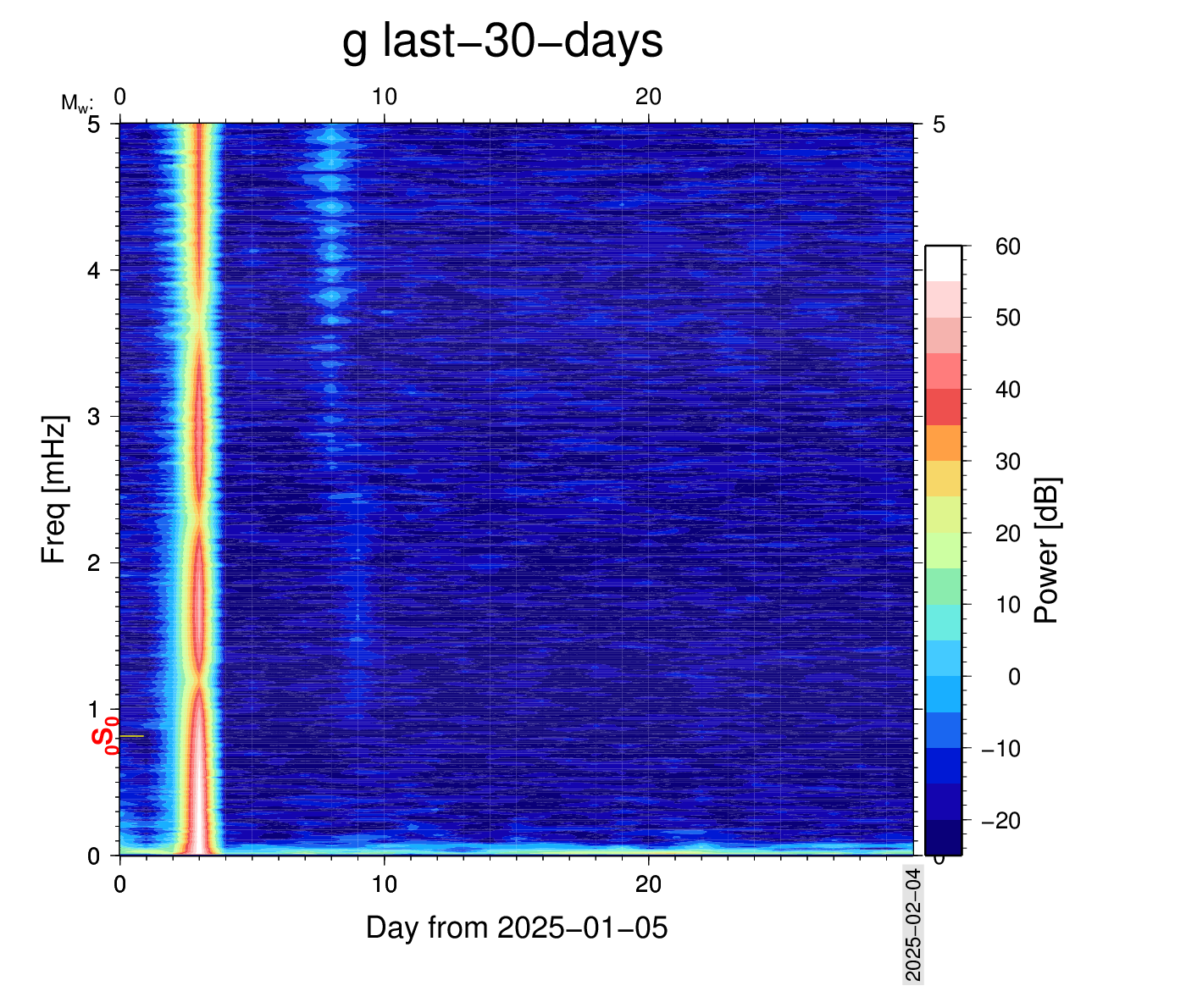
Task: Click the plot title "g last−30−days"
Action: pos(502,42)
